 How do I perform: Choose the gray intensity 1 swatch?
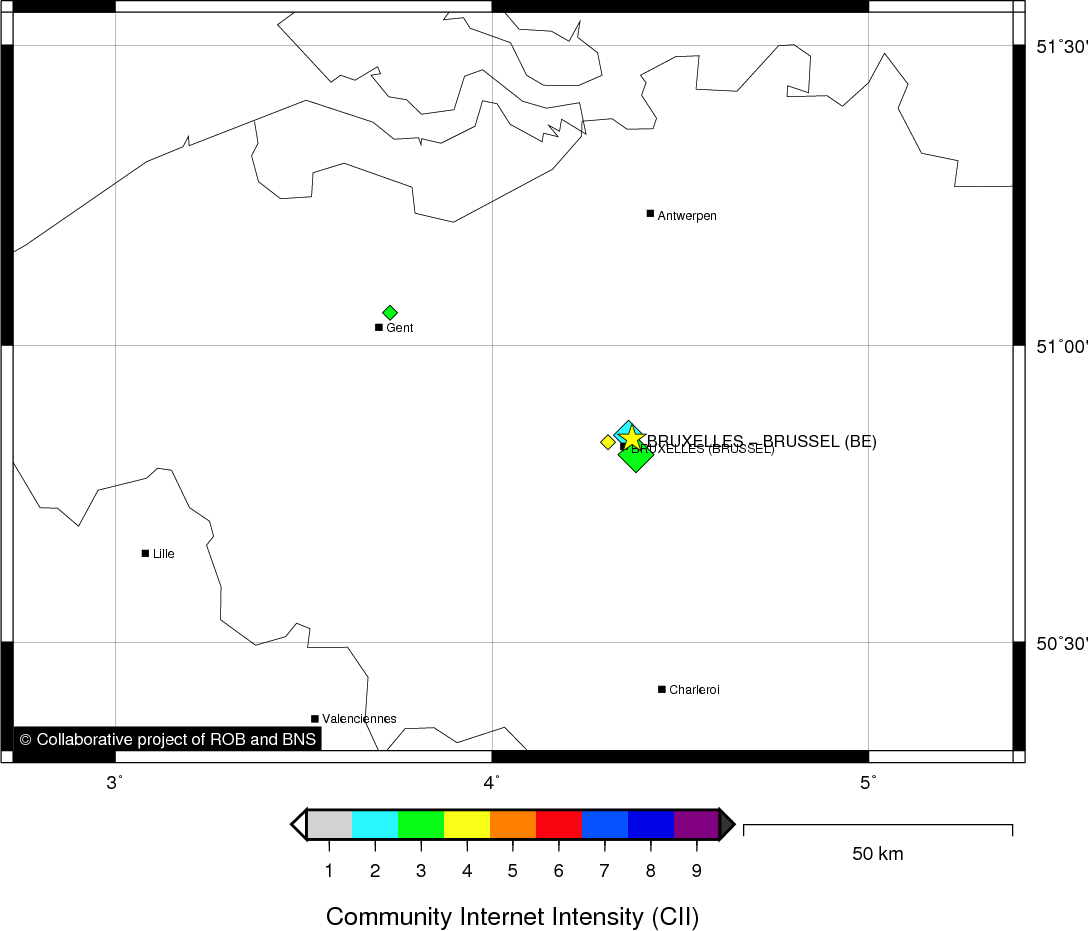tap(329, 824)
